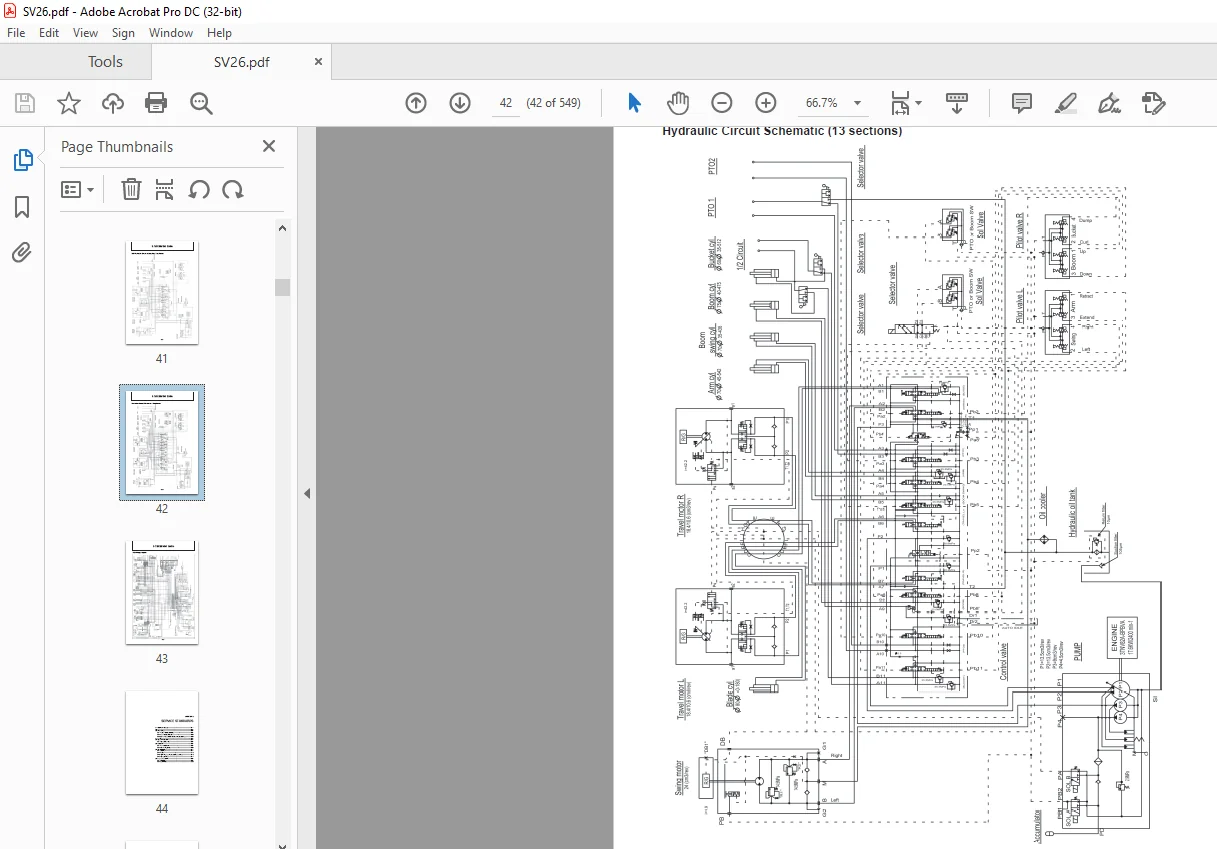Click the thumbnails panel scrollbar thumb

(282, 287)
